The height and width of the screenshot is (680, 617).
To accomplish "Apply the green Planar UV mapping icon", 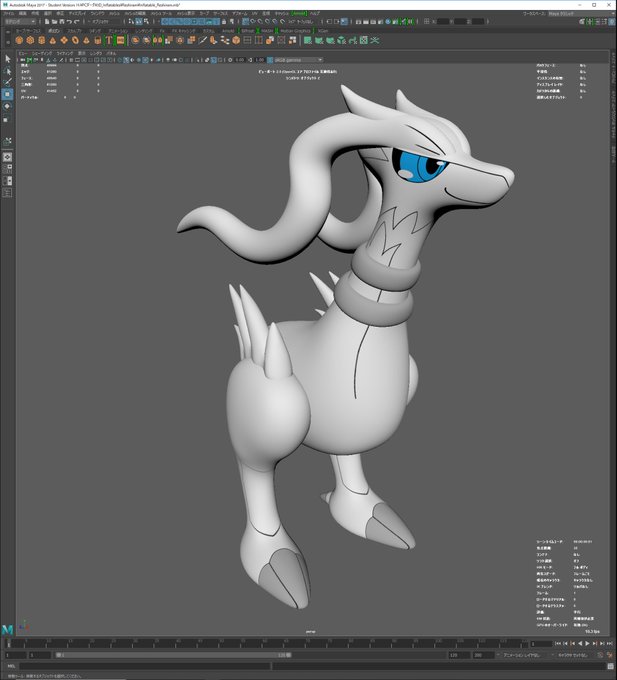I will (308, 40).
